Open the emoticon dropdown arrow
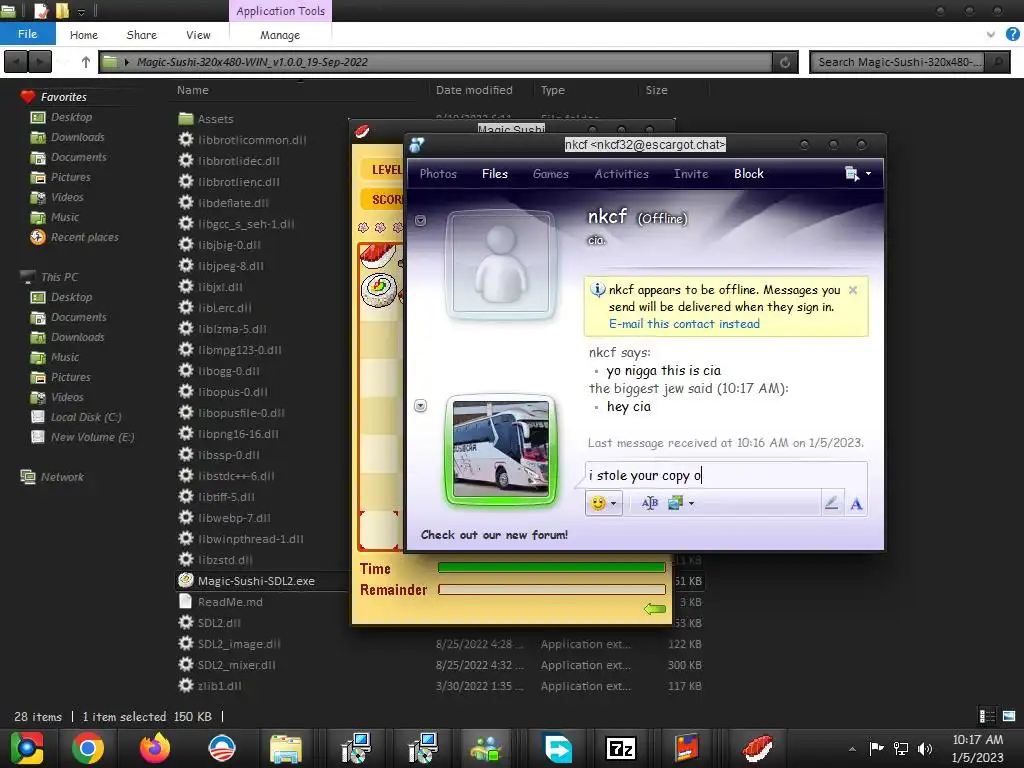The height and width of the screenshot is (768, 1024). click(613, 504)
